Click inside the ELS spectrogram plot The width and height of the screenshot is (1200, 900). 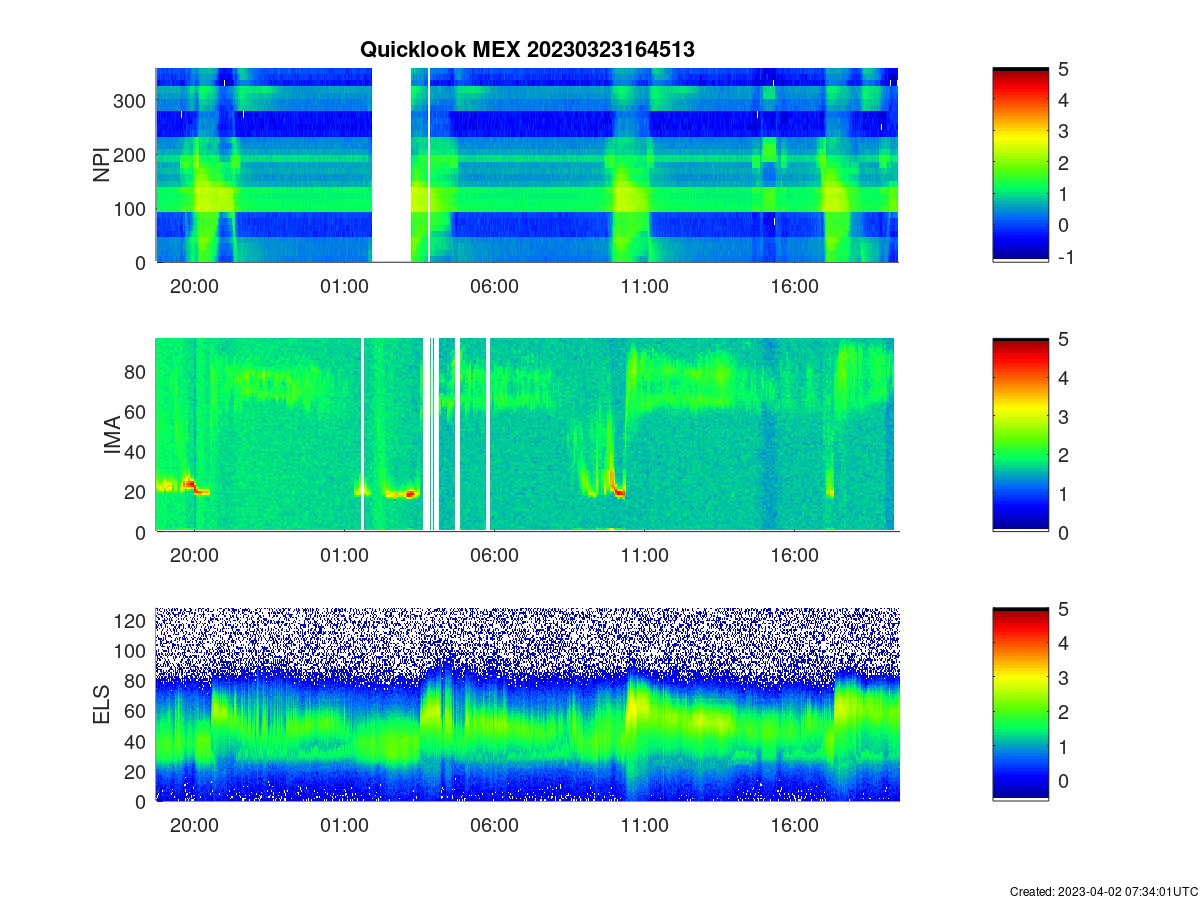tap(527, 704)
